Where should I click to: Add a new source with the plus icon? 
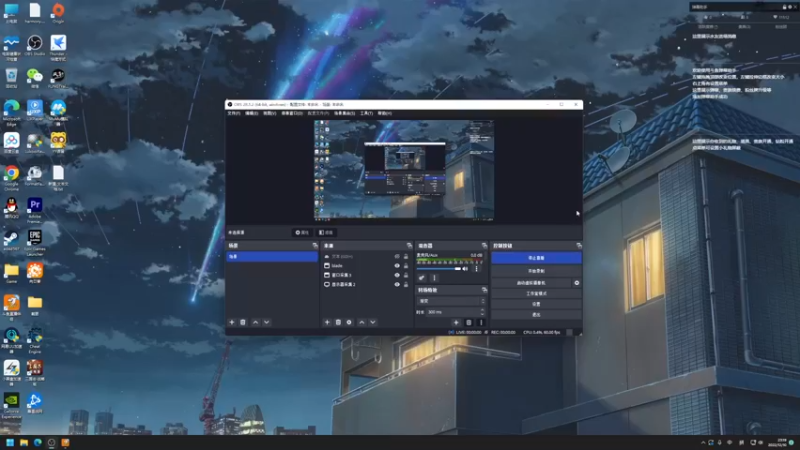(x=327, y=322)
